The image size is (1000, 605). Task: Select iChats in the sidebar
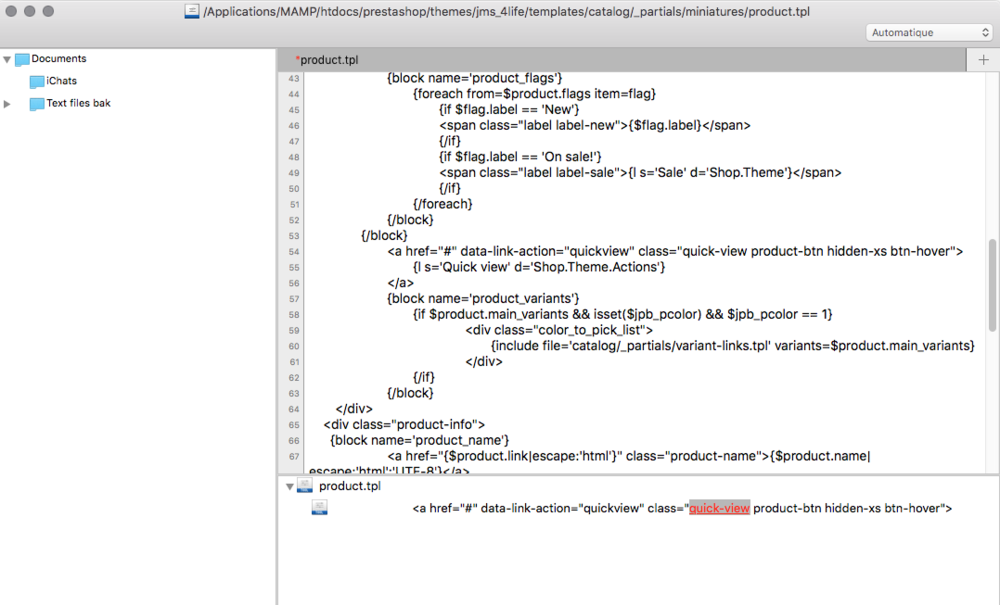61,81
